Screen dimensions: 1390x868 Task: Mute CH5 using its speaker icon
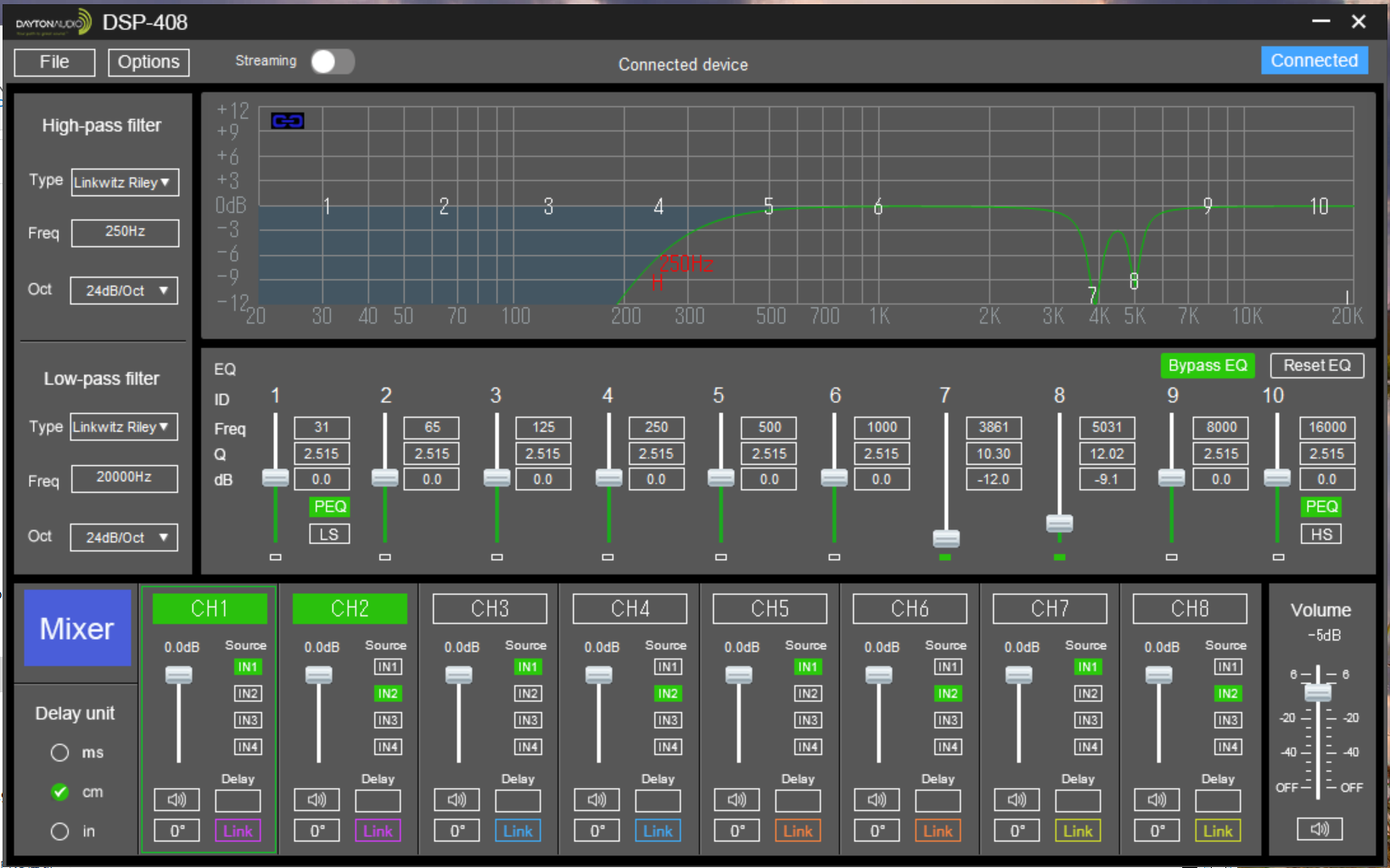(x=737, y=799)
